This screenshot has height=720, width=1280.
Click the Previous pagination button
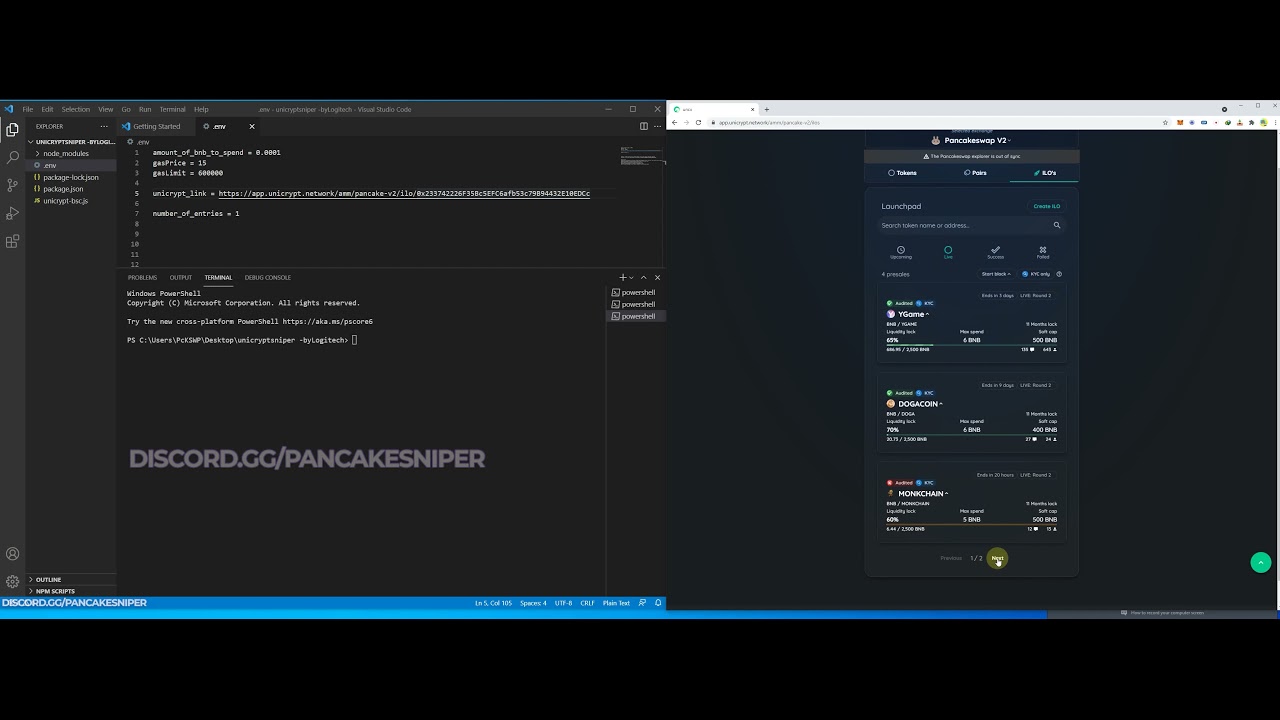(951, 558)
